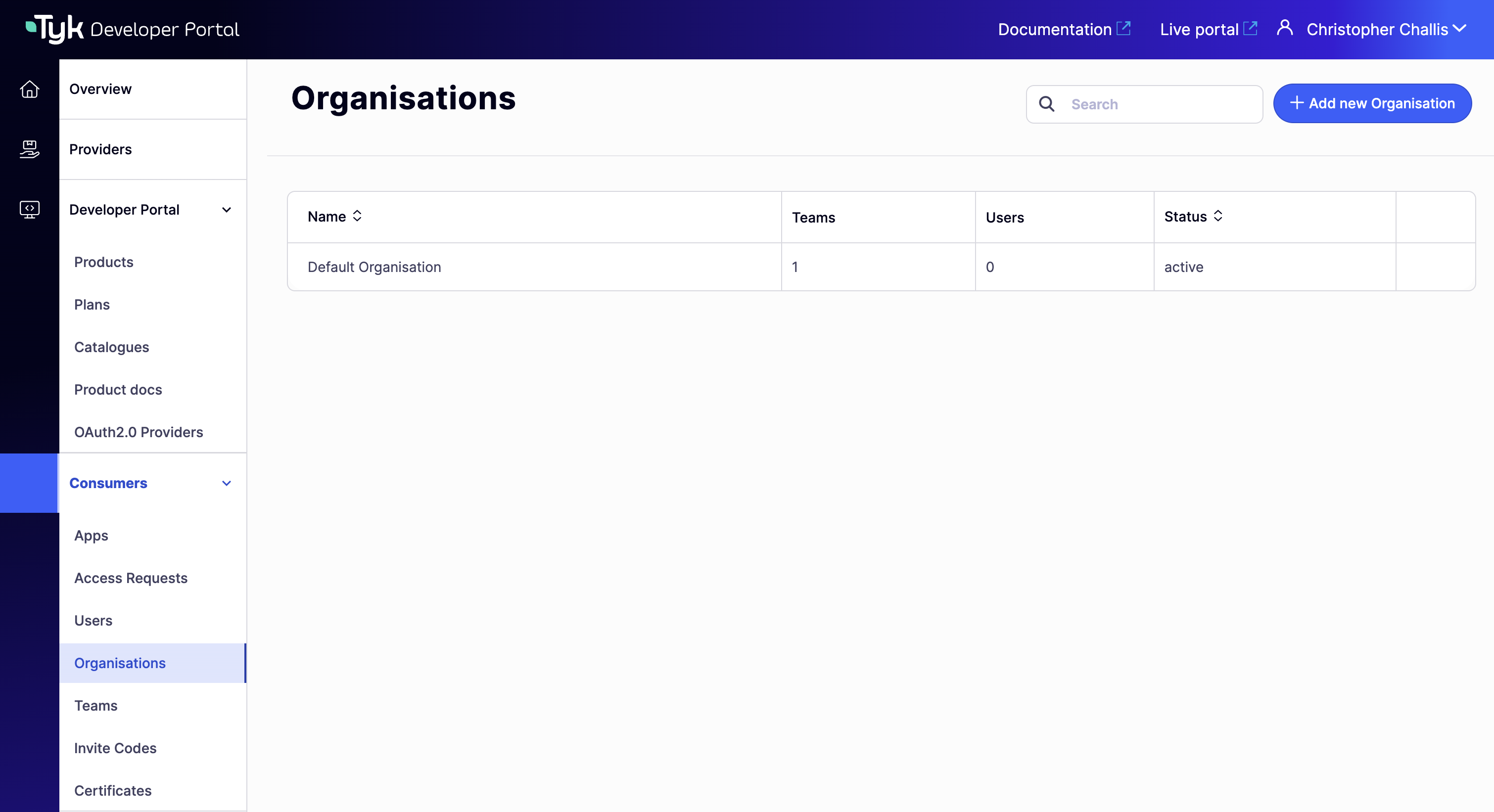Click the Documentation external link icon

[1124, 28]
